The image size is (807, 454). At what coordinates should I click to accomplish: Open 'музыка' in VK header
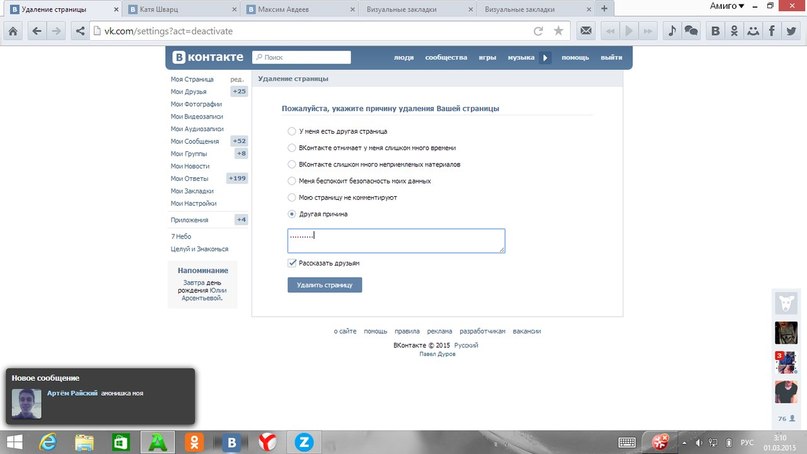point(521,58)
